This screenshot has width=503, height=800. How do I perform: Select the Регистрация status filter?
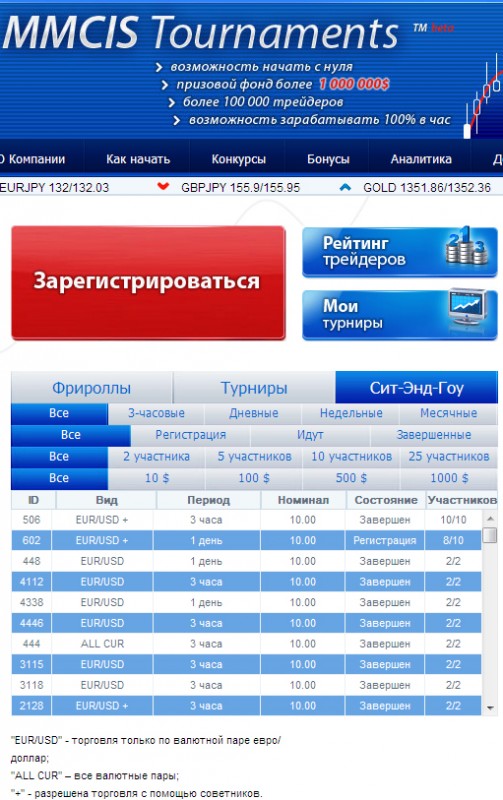190,435
